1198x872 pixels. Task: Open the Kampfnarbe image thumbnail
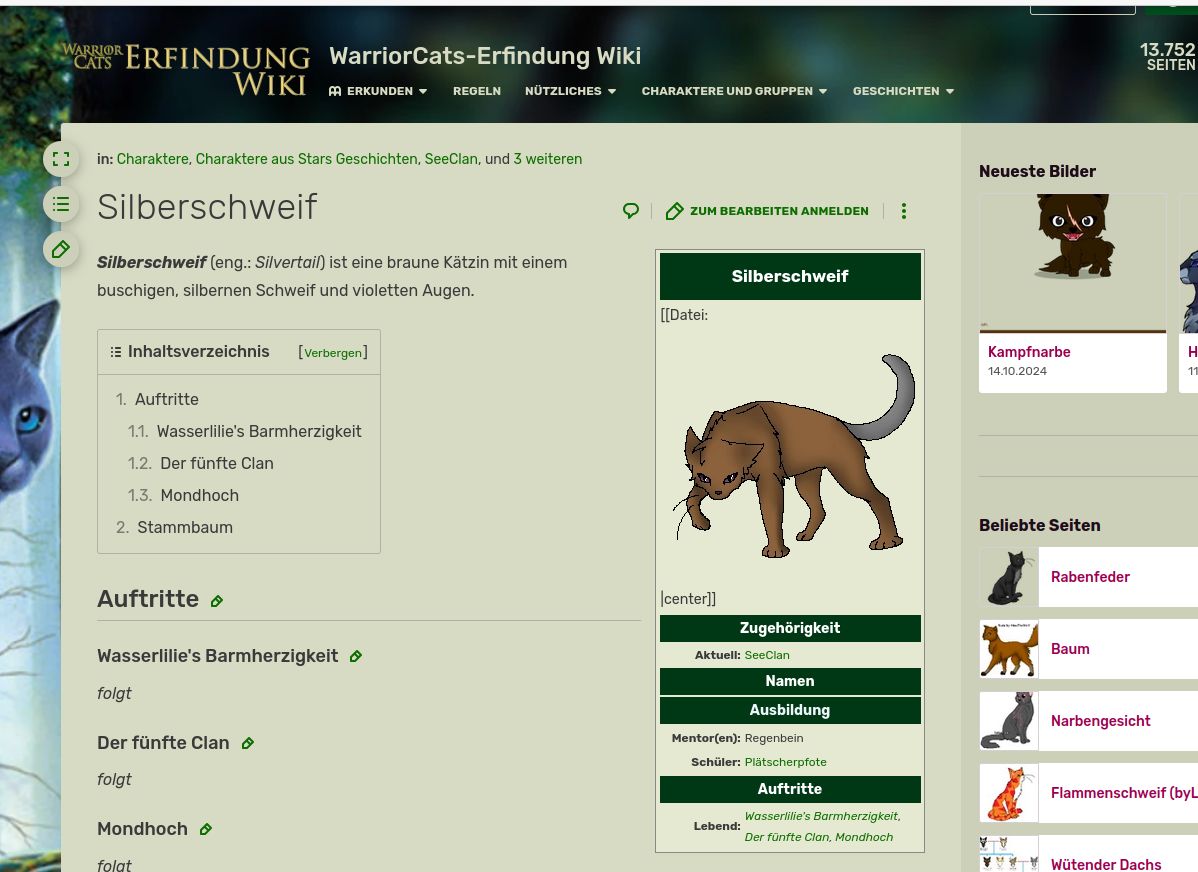(x=1072, y=264)
